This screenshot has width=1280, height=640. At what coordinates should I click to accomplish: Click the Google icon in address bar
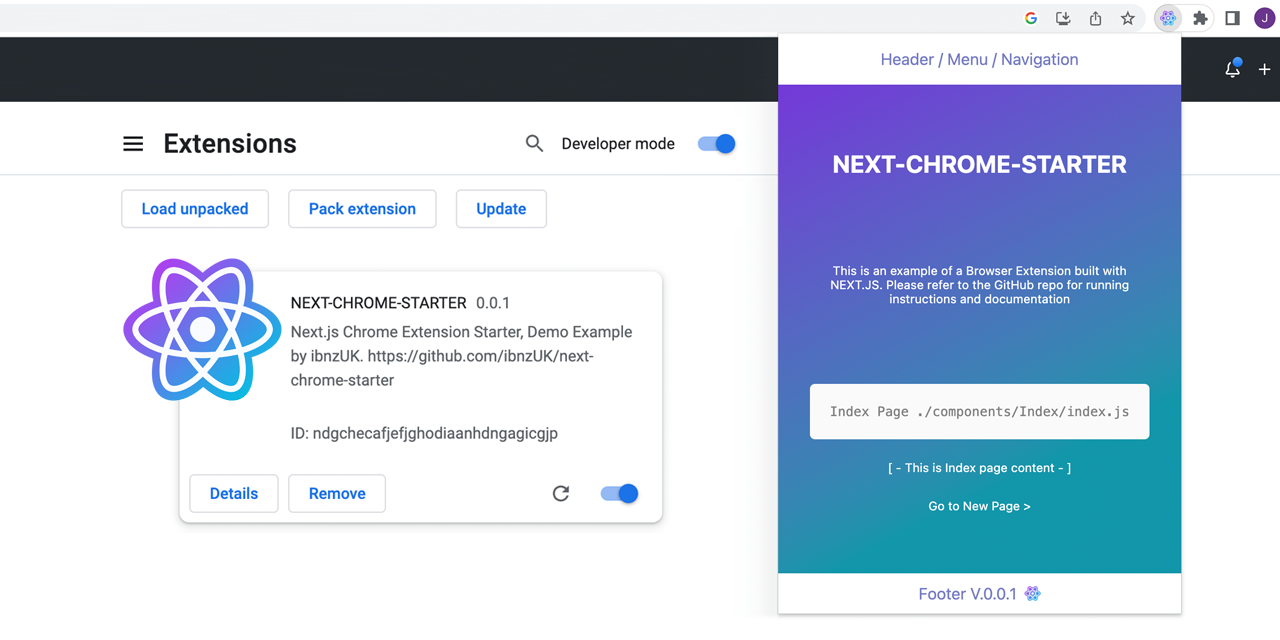coord(1031,18)
